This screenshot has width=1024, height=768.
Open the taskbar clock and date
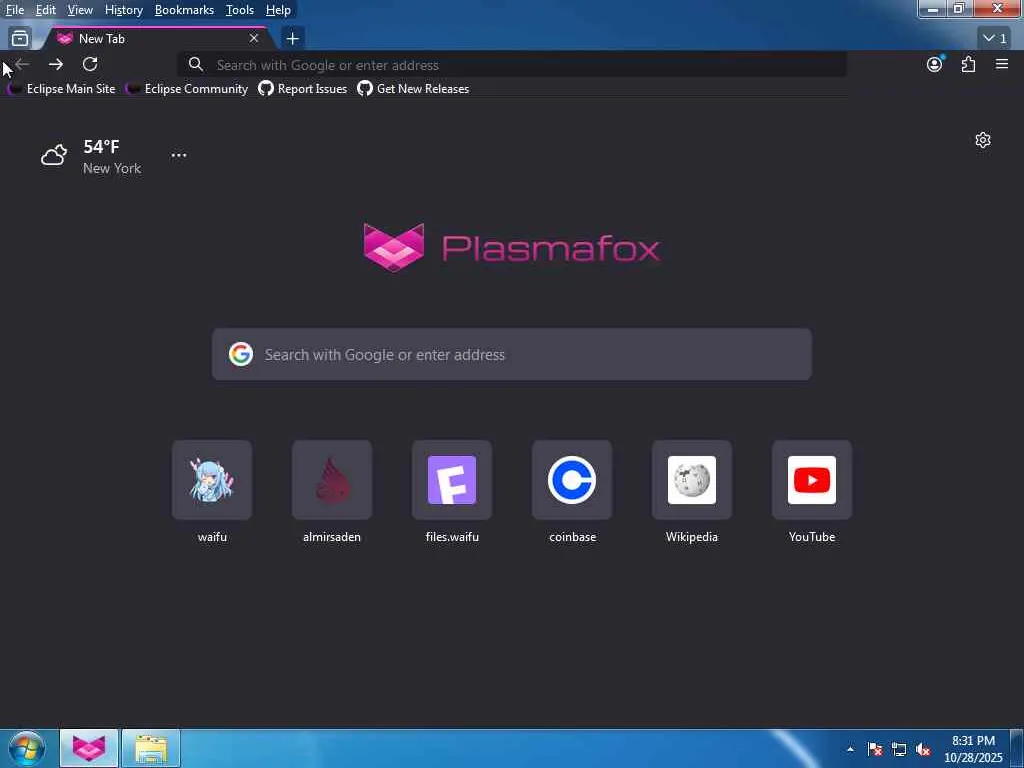coord(973,749)
